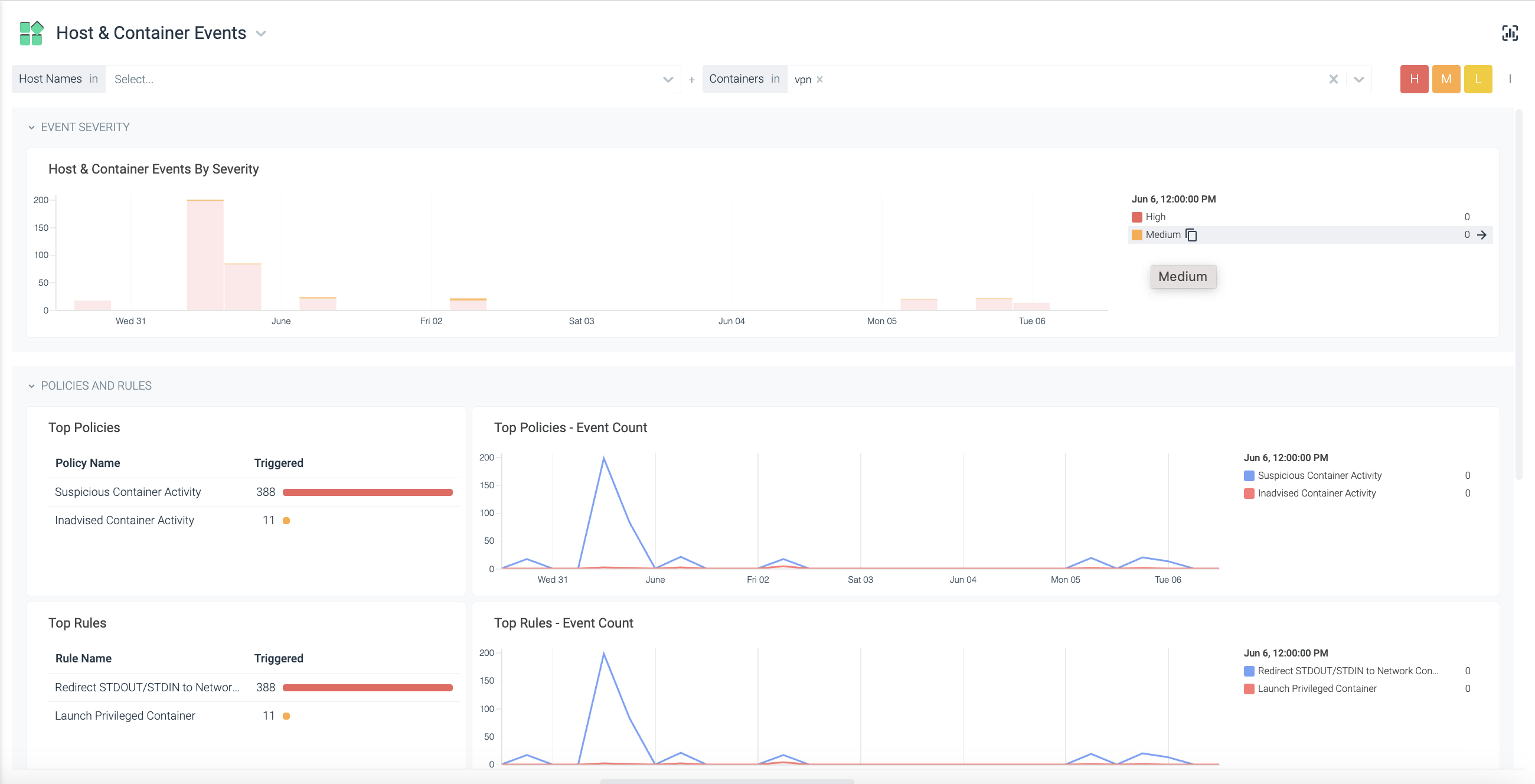1535x784 pixels.
Task: Clear all Containers filter values
Action: click(1333, 79)
